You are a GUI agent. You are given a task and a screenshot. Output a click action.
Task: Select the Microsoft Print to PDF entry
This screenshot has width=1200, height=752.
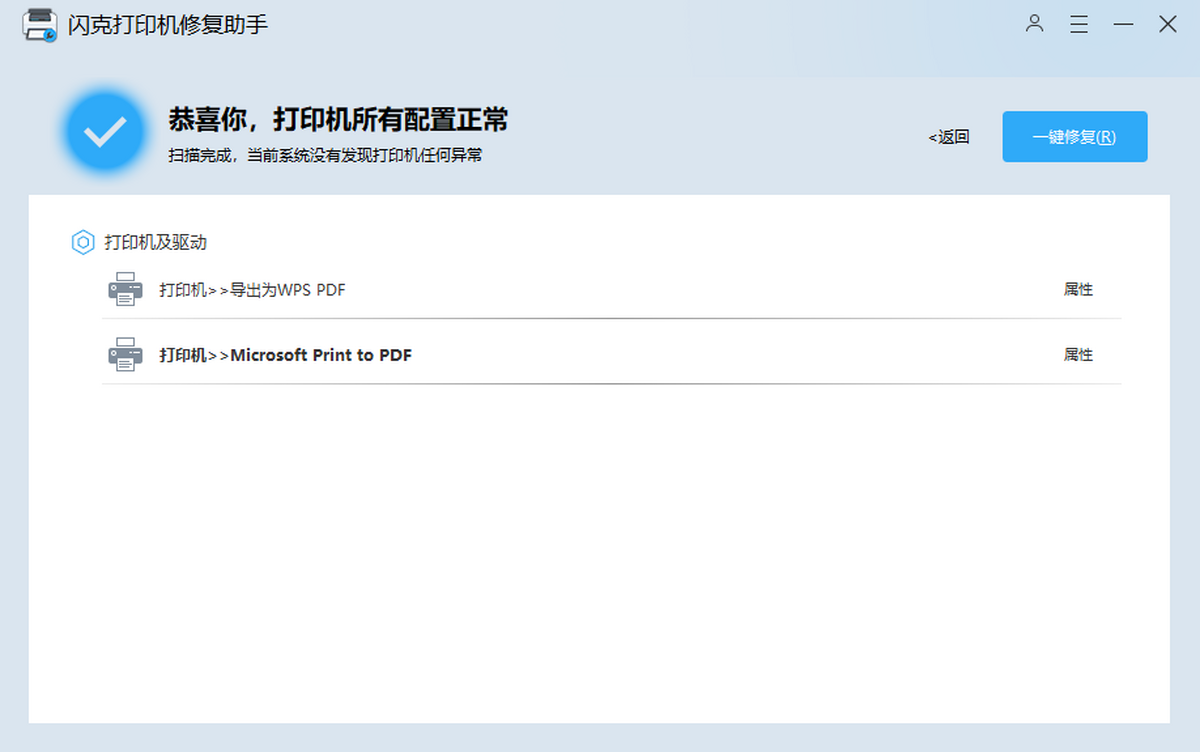pyautogui.click(x=285, y=355)
